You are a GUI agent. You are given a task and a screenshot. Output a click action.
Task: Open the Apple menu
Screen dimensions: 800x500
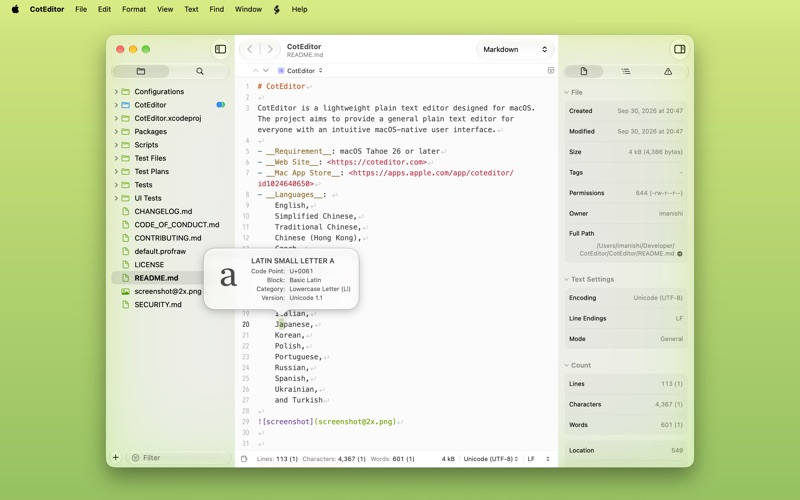point(15,9)
